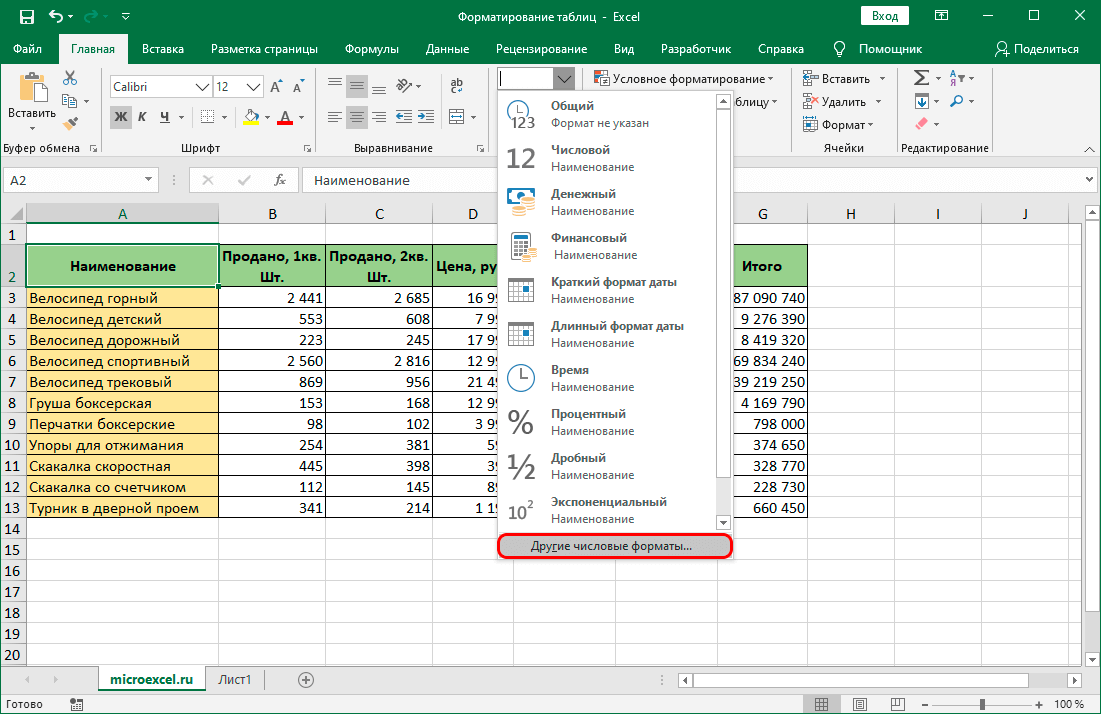The height and width of the screenshot is (714, 1101).
Task: Click the Вход sign-in button
Action: pos(885,15)
